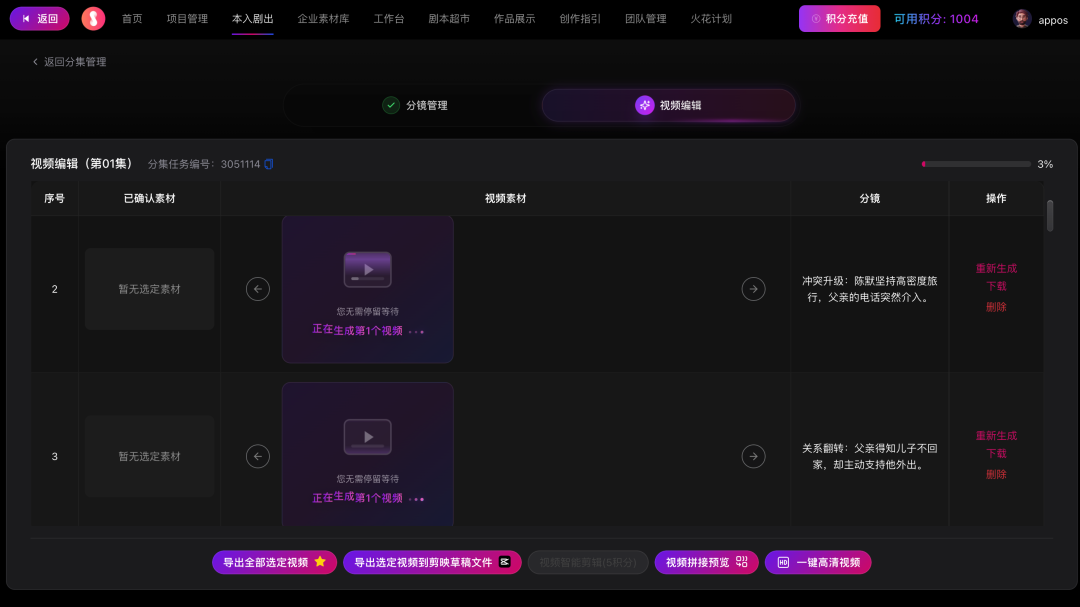Open the 火花计划 menu item
The image size is (1080, 607).
click(711, 19)
